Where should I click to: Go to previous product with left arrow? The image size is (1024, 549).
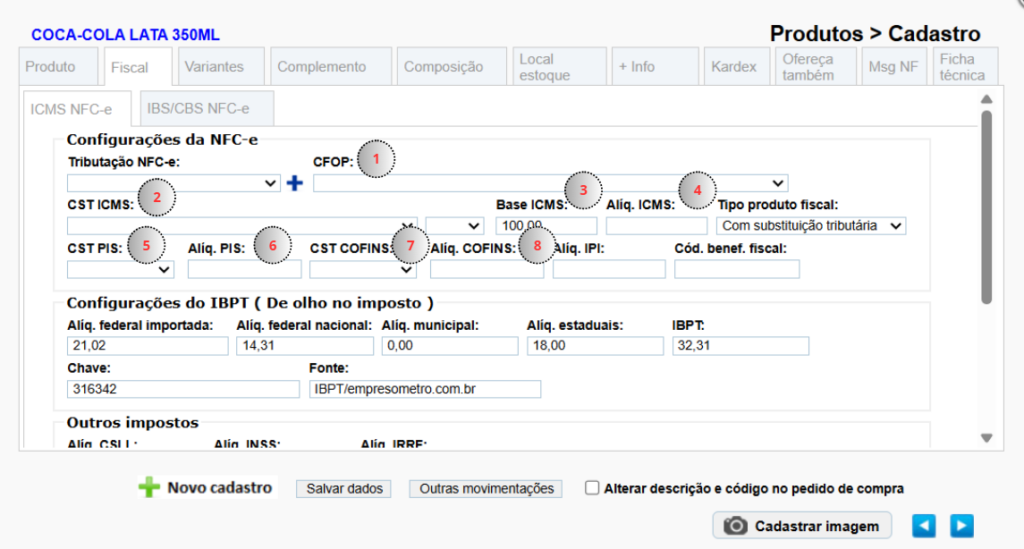point(923,525)
